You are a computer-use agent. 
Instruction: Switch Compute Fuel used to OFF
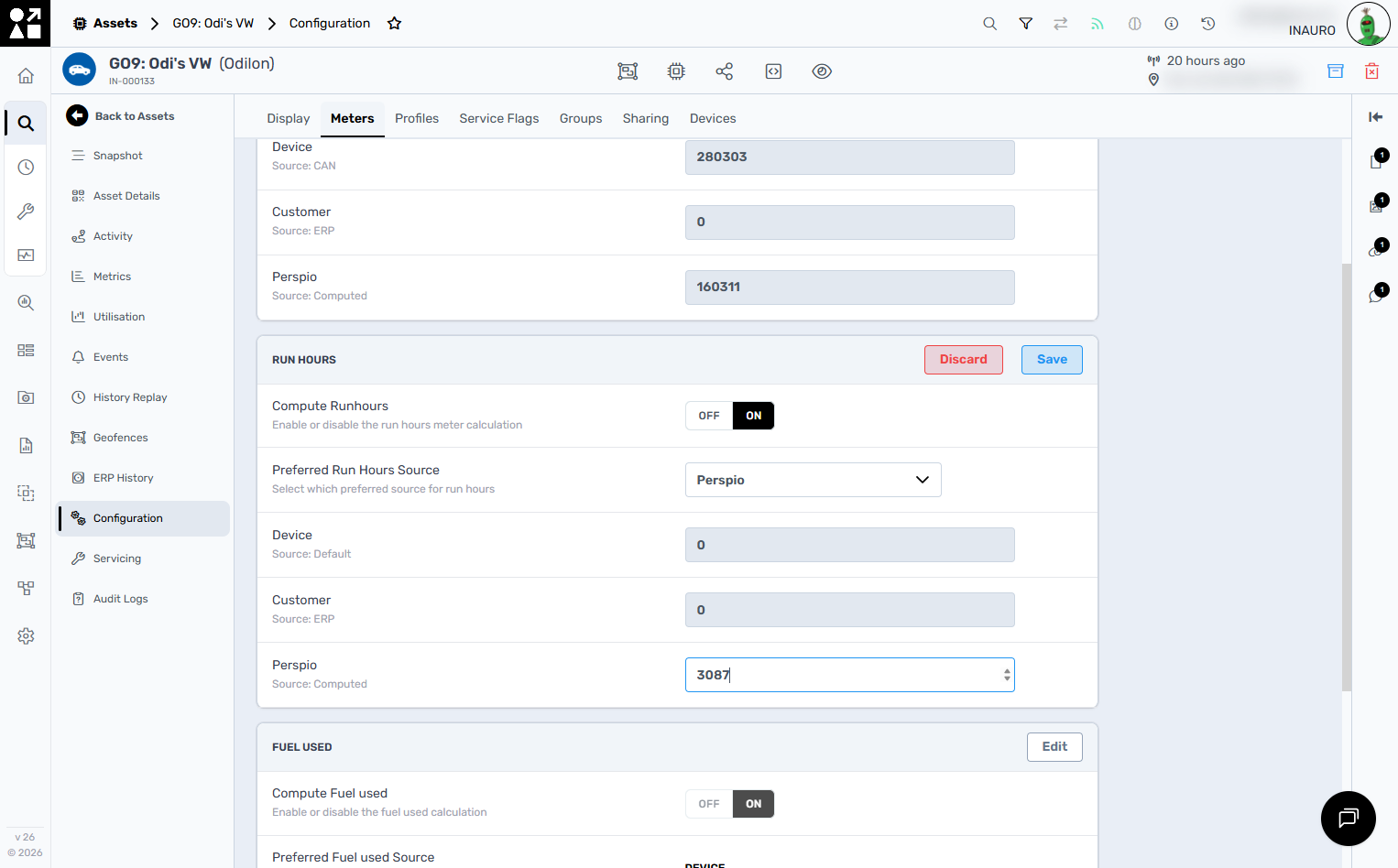(x=709, y=804)
